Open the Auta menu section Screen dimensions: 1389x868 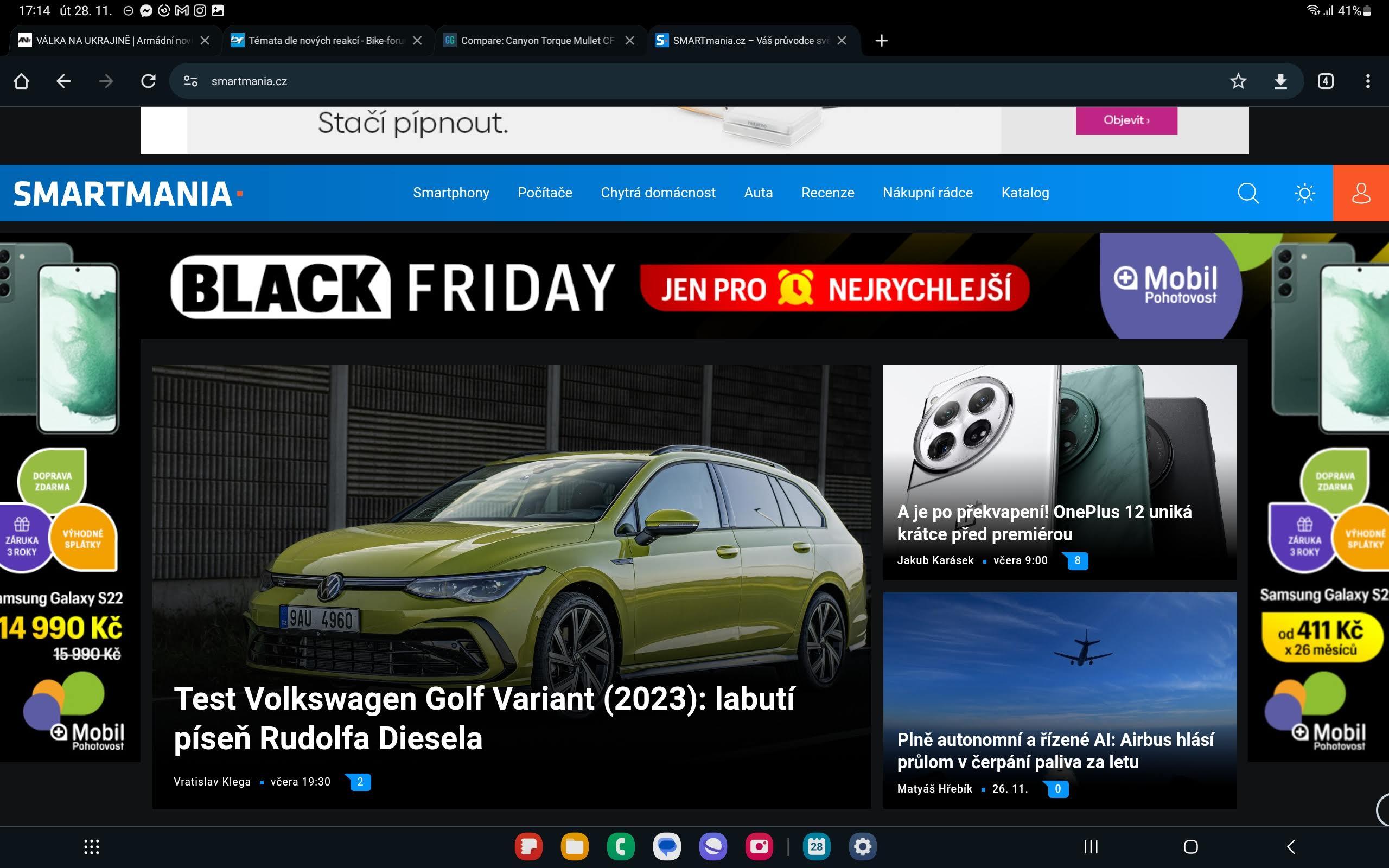[x=758, y=192]
